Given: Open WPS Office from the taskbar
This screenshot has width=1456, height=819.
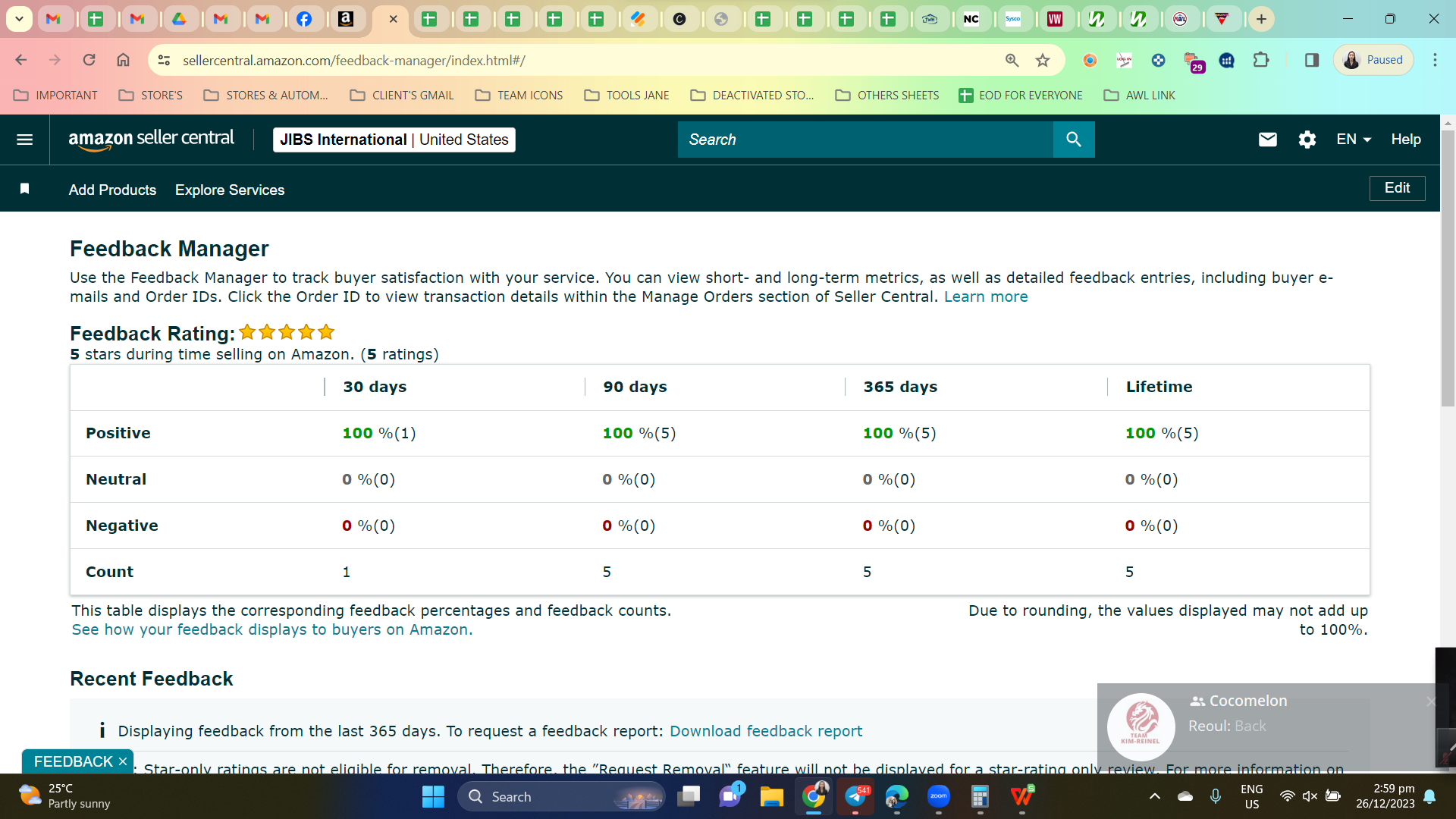Looking at the screenshot, I should pos(1021,796).
